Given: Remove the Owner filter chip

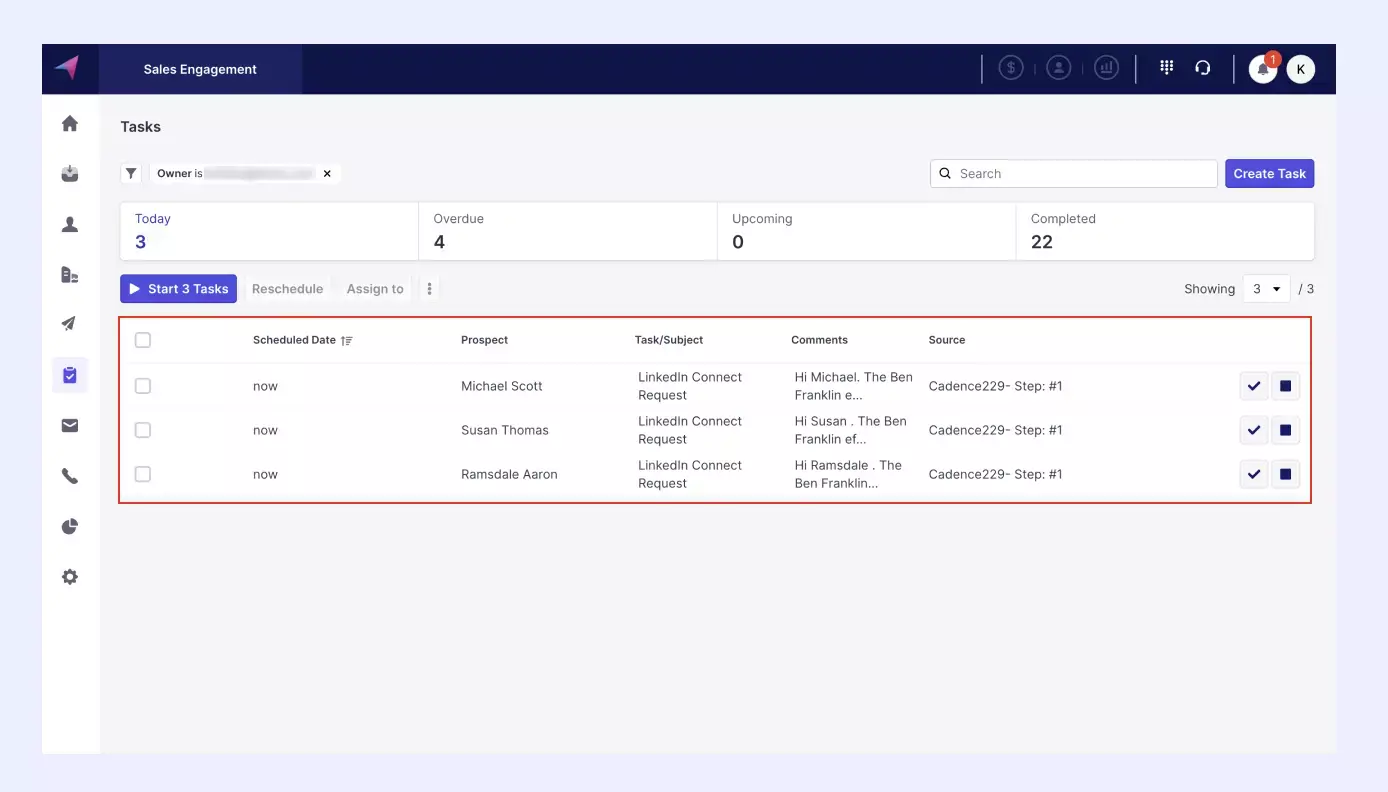Looking at the screenshot, I should pos(327,173).
